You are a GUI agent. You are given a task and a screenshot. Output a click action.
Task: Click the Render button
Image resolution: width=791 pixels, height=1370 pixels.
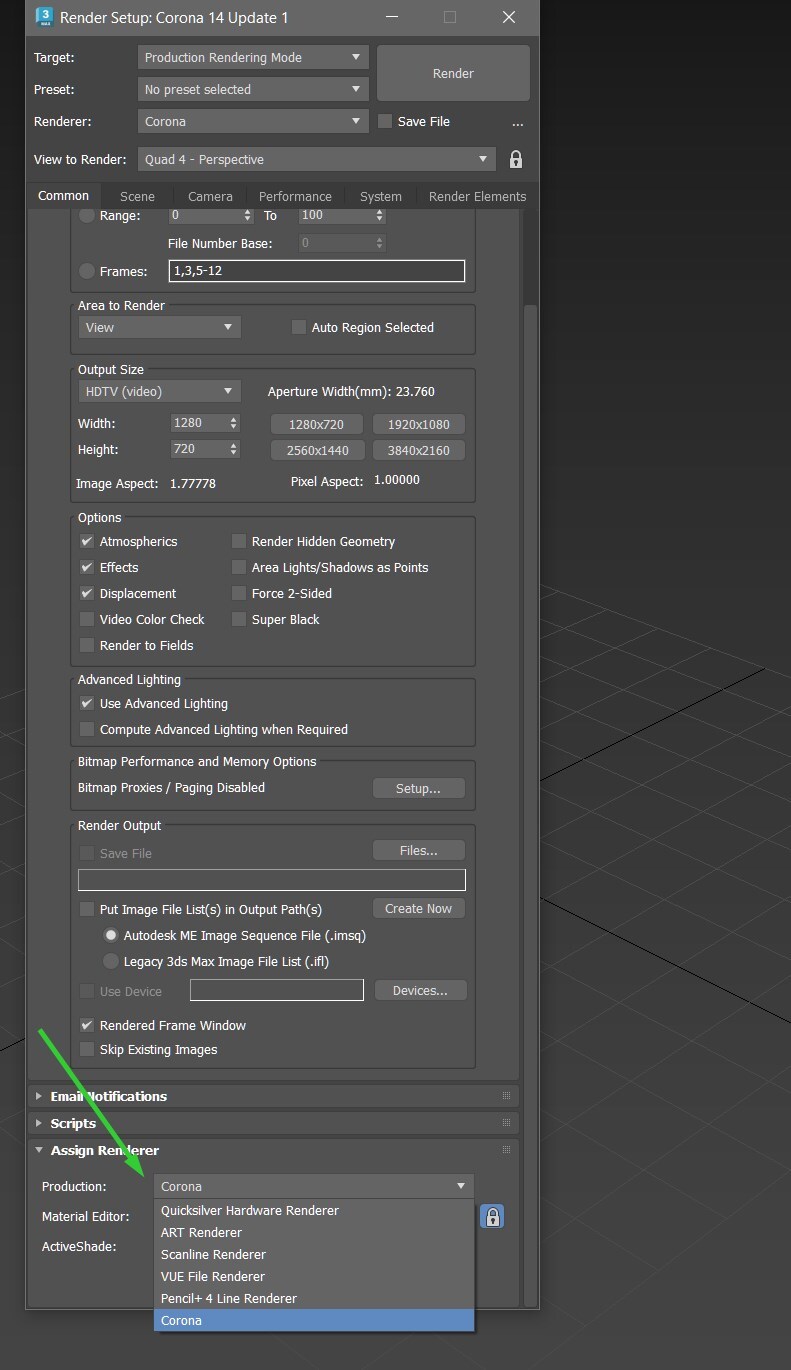[x=453, y=73]
